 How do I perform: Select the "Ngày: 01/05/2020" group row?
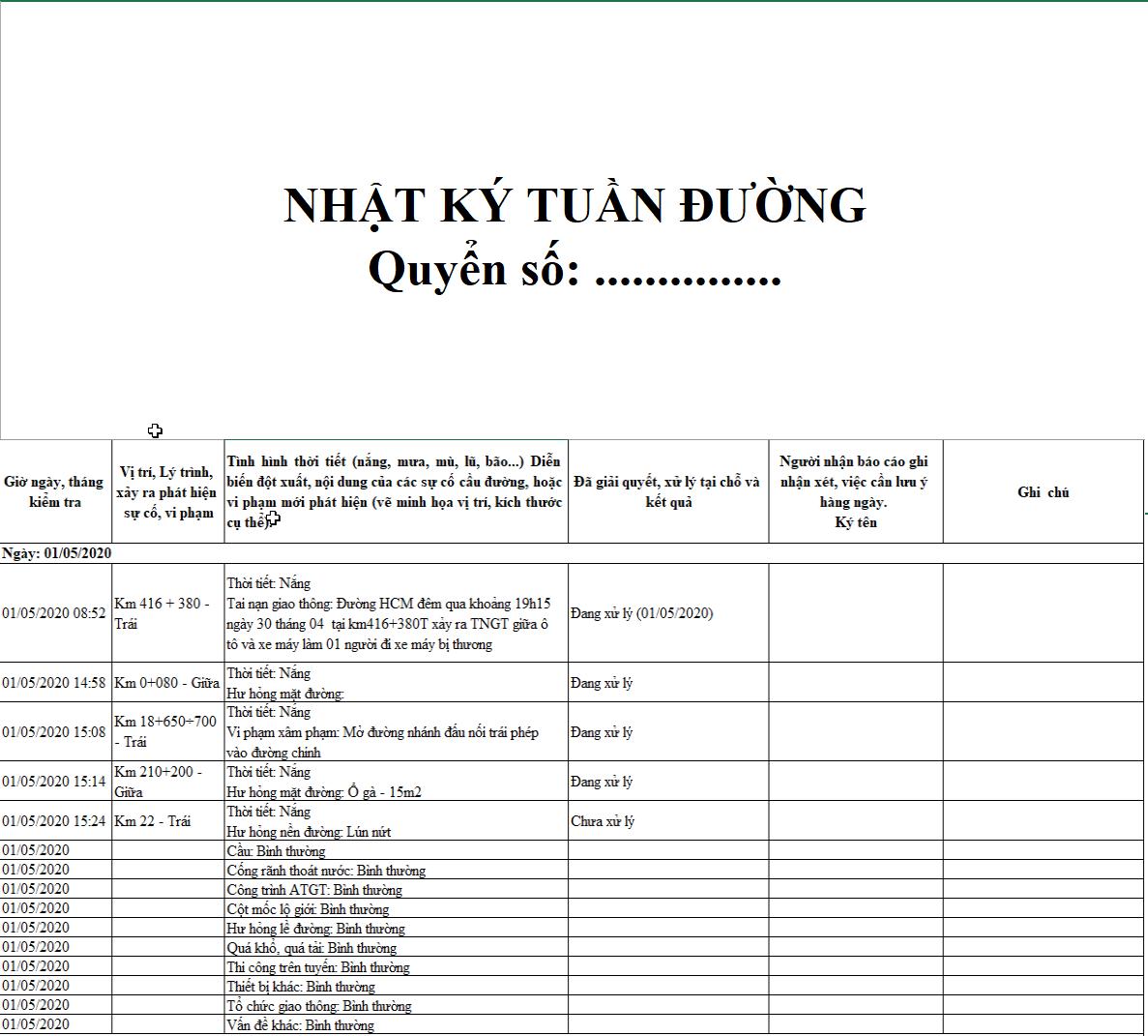57,553
